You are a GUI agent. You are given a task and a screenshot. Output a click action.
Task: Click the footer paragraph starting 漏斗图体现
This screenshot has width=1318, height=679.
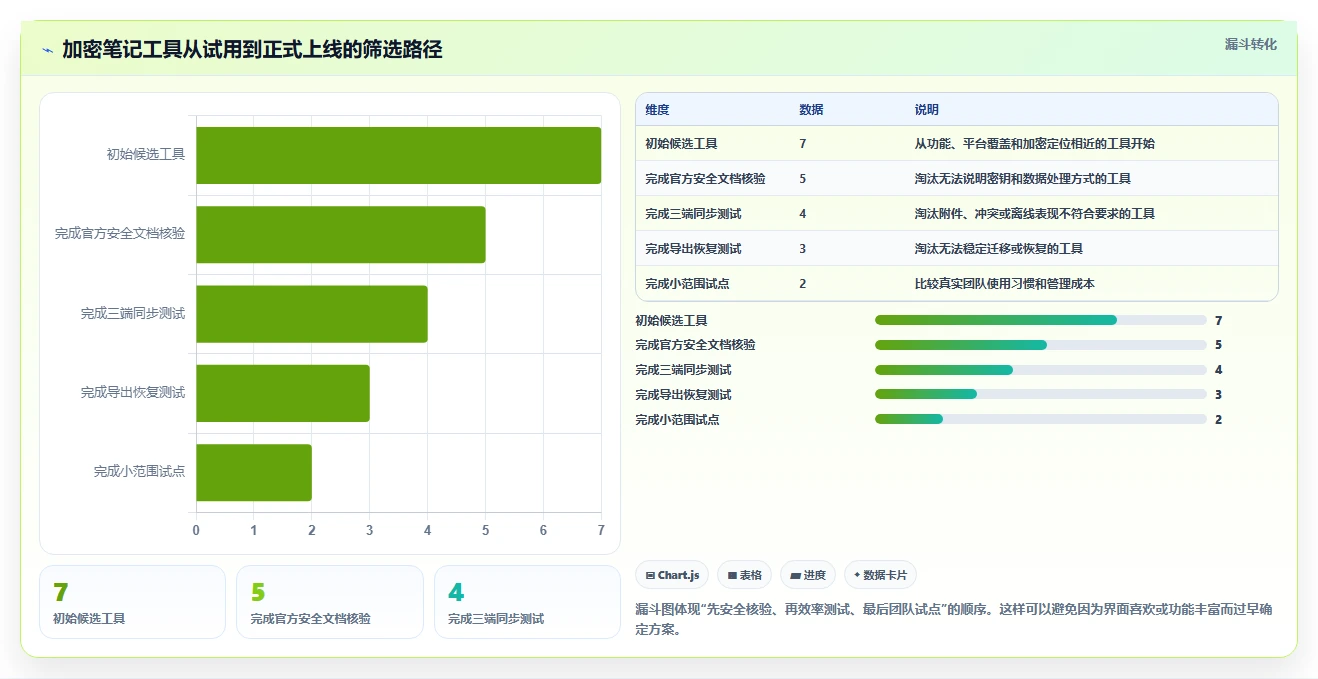coord(954,619)
